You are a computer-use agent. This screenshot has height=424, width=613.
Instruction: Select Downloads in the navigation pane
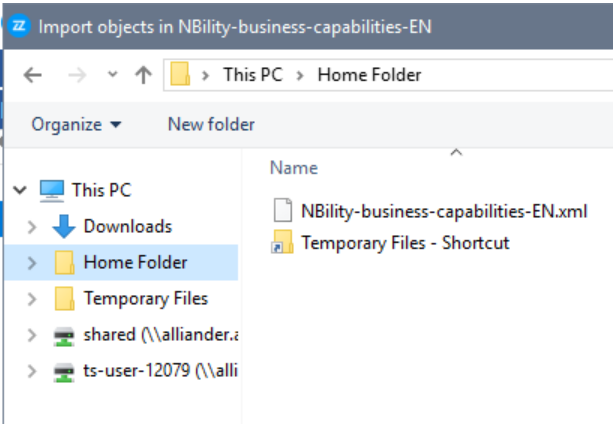[127, 227]
